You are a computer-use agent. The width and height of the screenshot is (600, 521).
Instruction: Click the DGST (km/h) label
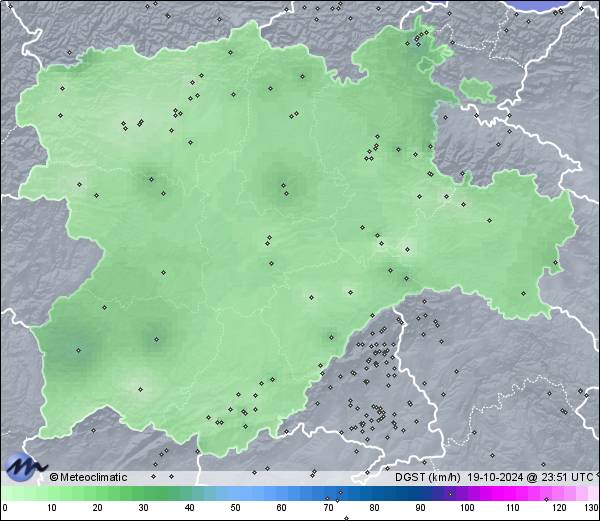428,477
